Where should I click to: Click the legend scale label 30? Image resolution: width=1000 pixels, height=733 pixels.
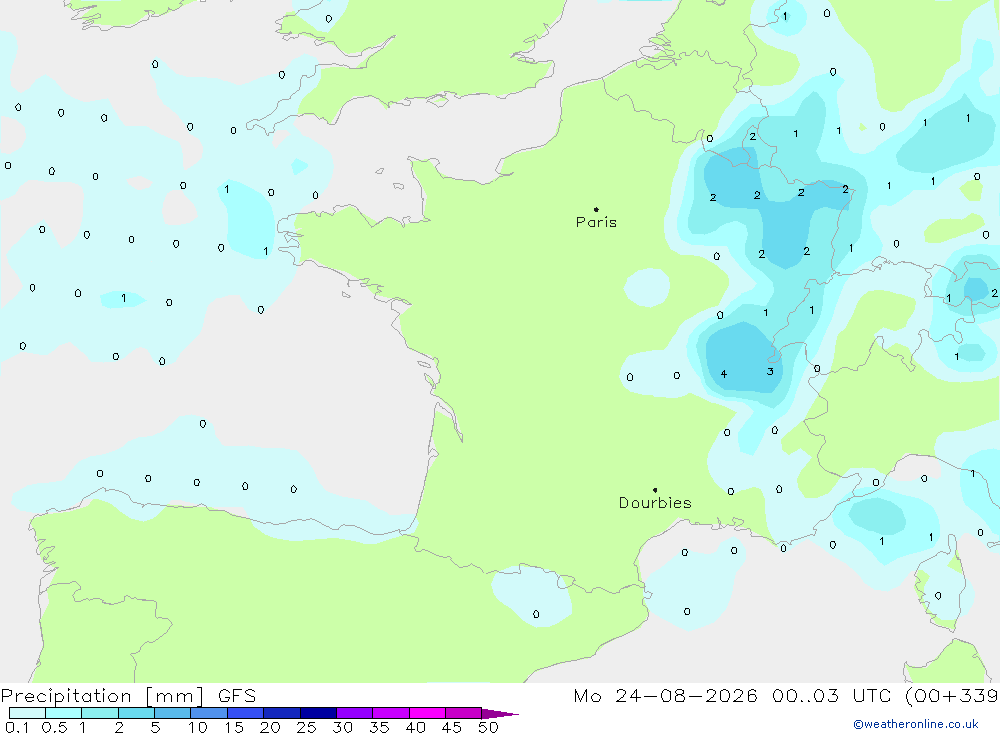coord(343,727)
